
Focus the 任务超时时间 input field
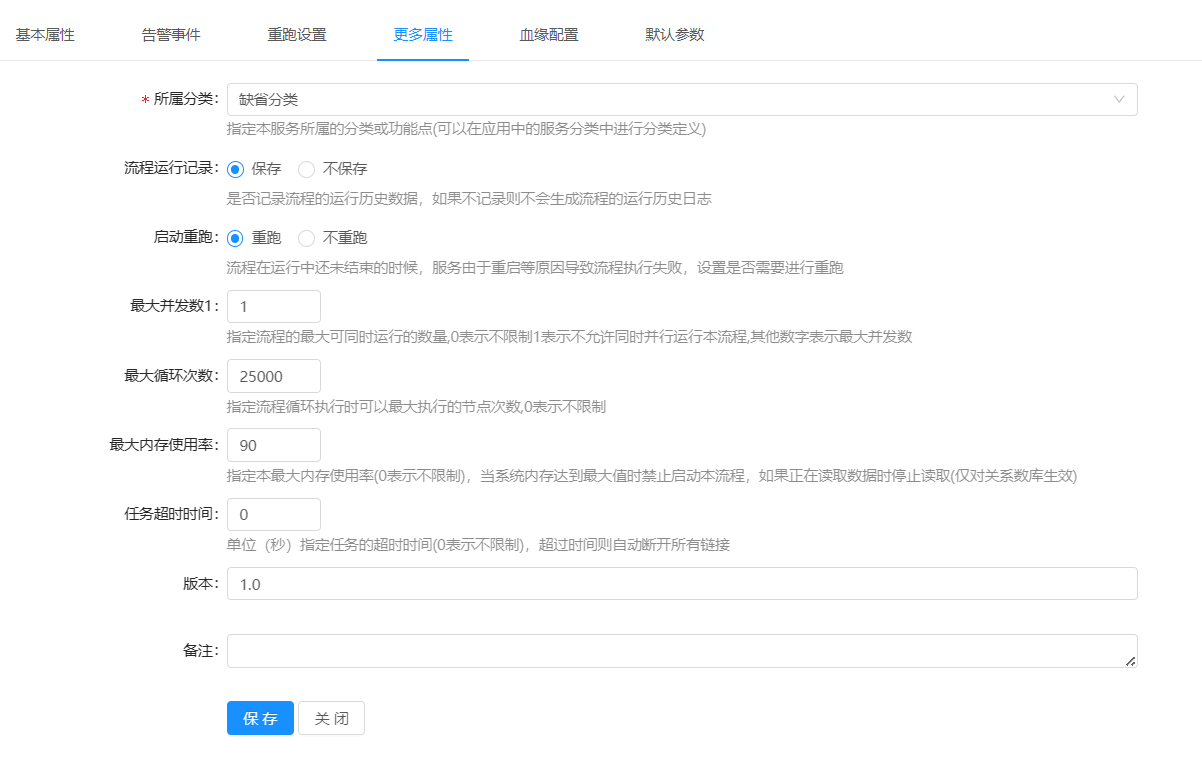274,514
